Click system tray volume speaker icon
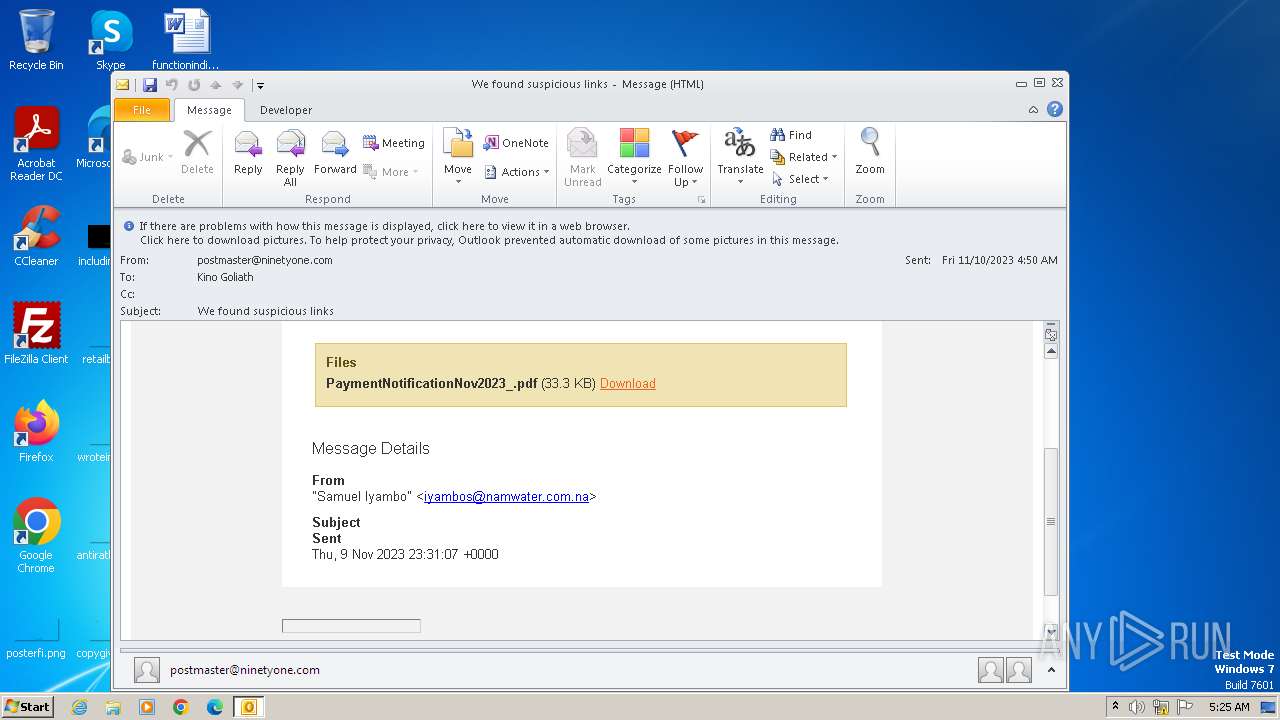 click(x=1137, y=707)
